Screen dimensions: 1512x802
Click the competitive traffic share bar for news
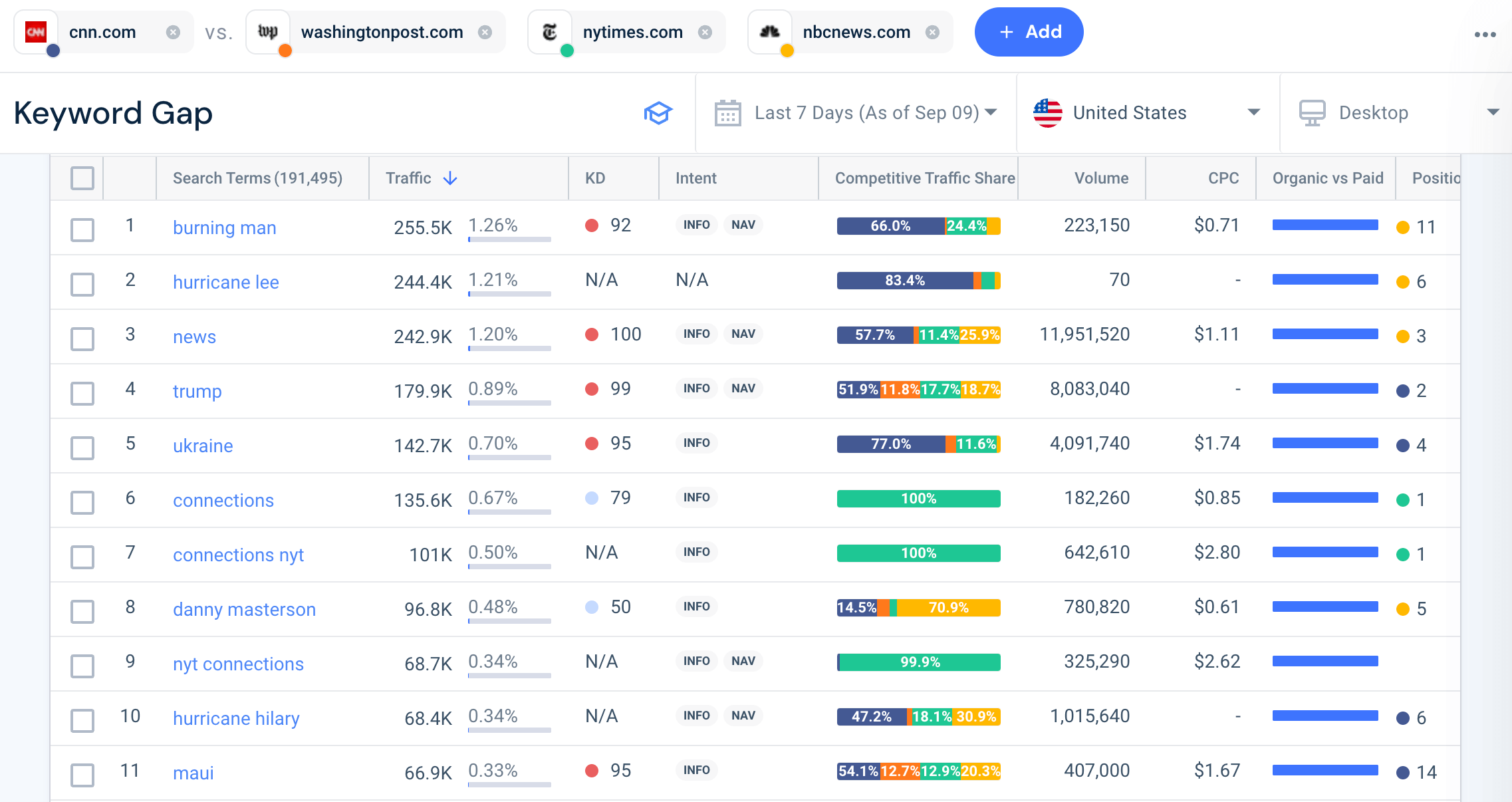point(918,335)
